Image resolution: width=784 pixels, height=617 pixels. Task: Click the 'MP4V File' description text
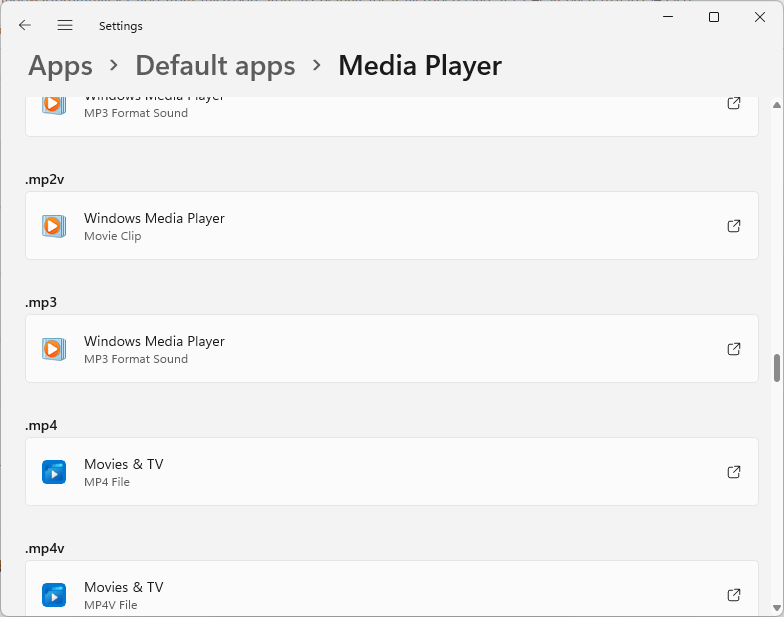pyautogui.click(x=110, y=605)
